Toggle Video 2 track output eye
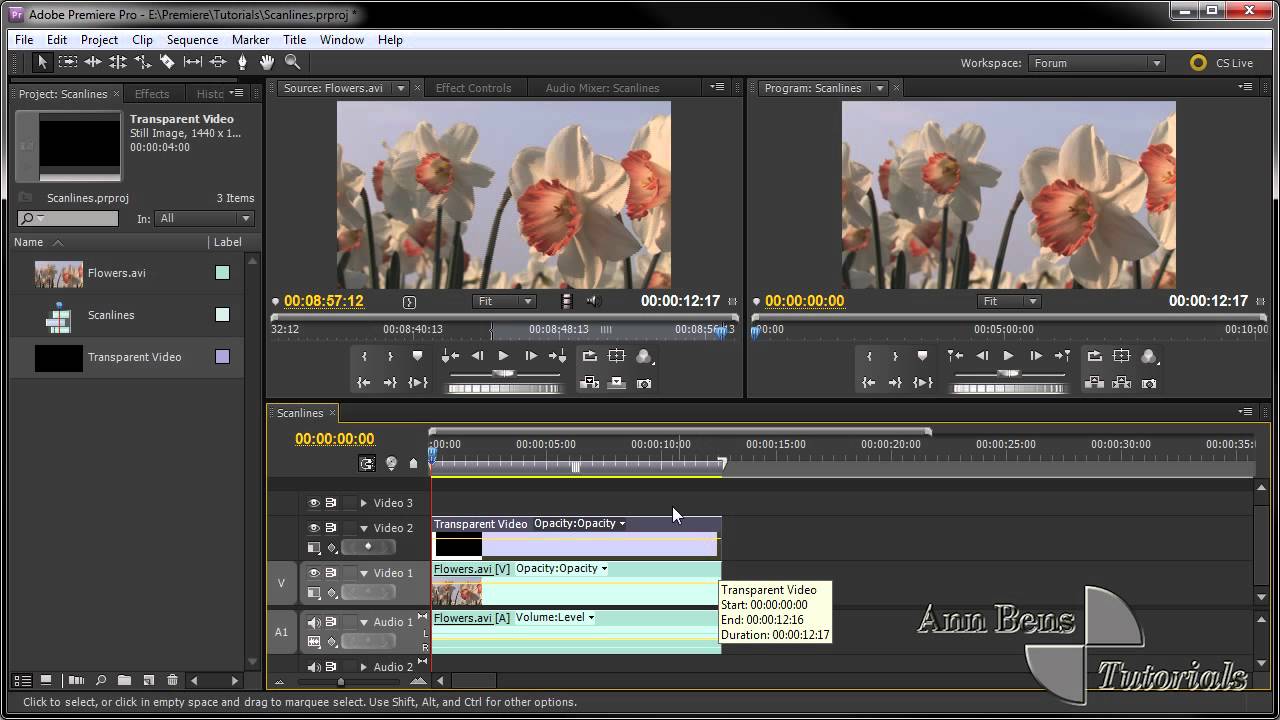 pyautogui.click(x=313, y=528)
